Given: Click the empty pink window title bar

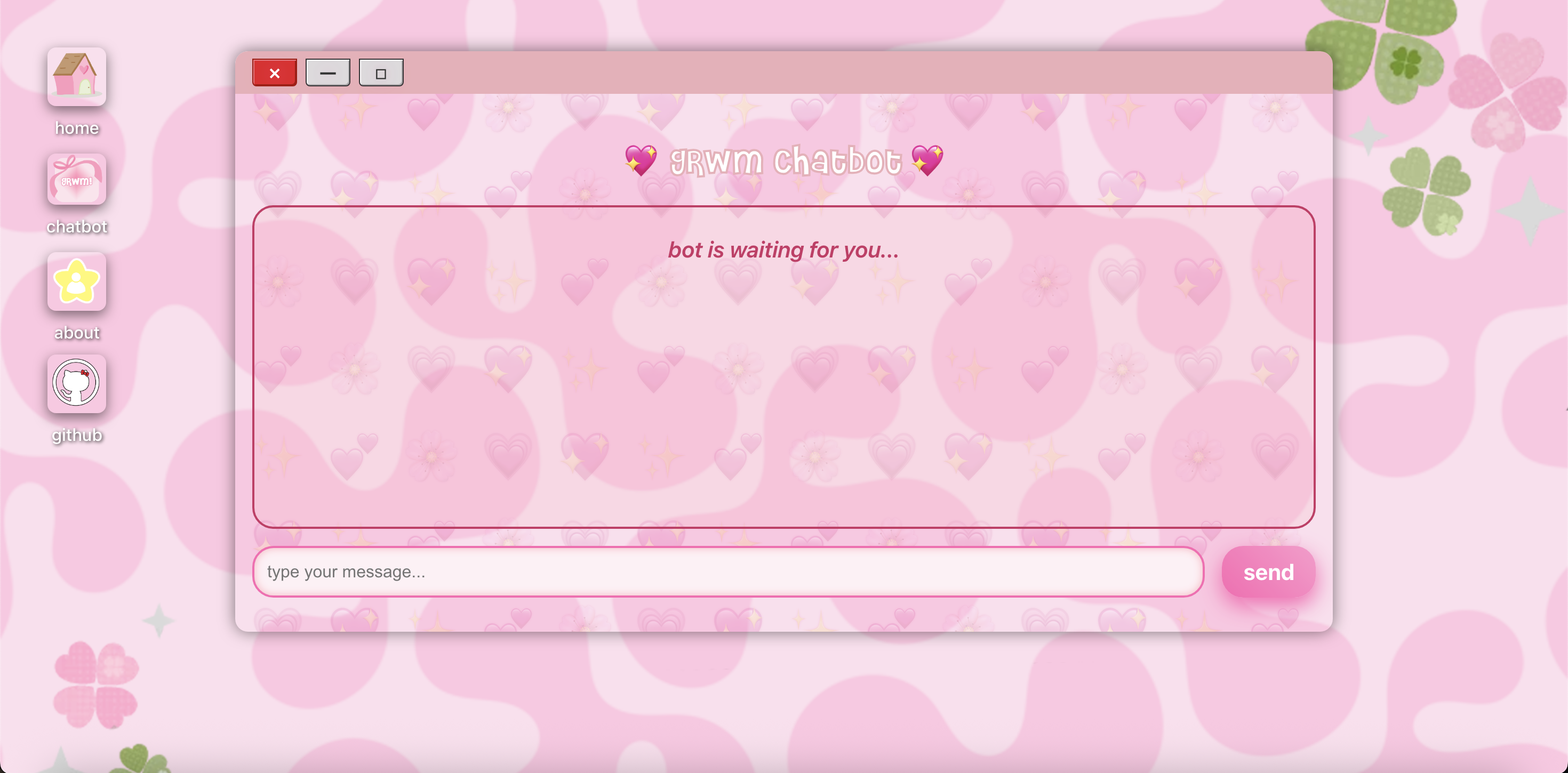Looking at the screenshot, I should tap(852, 73).
